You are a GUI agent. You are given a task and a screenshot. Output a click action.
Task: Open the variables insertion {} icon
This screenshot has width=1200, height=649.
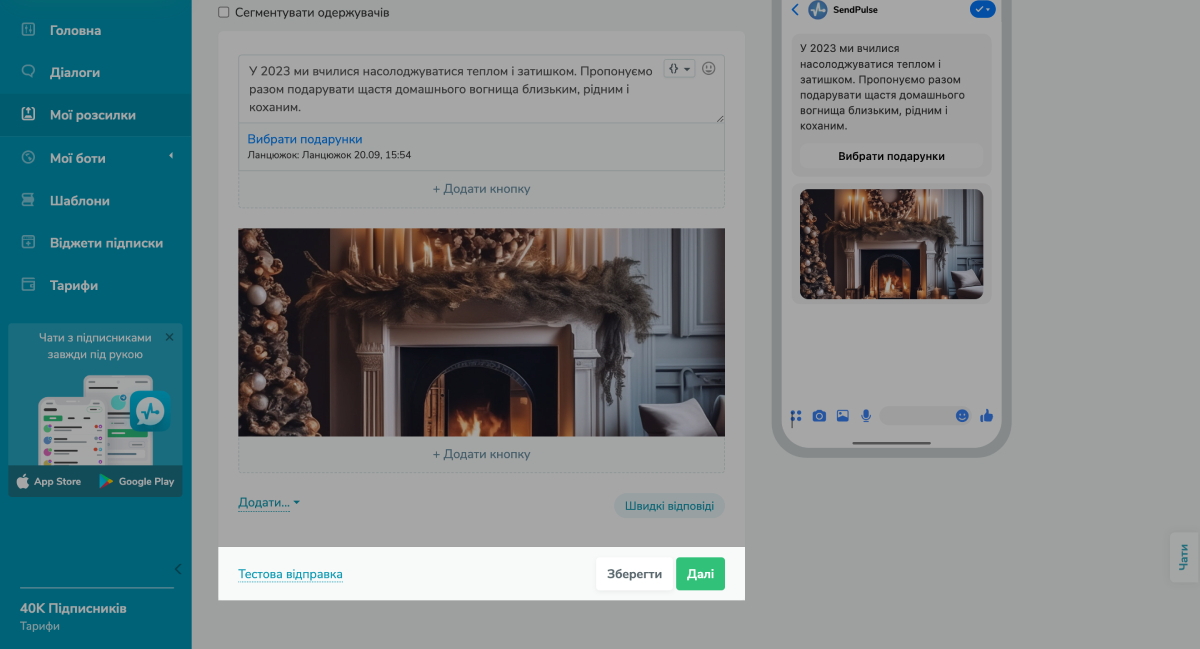[x=673, y=68]
